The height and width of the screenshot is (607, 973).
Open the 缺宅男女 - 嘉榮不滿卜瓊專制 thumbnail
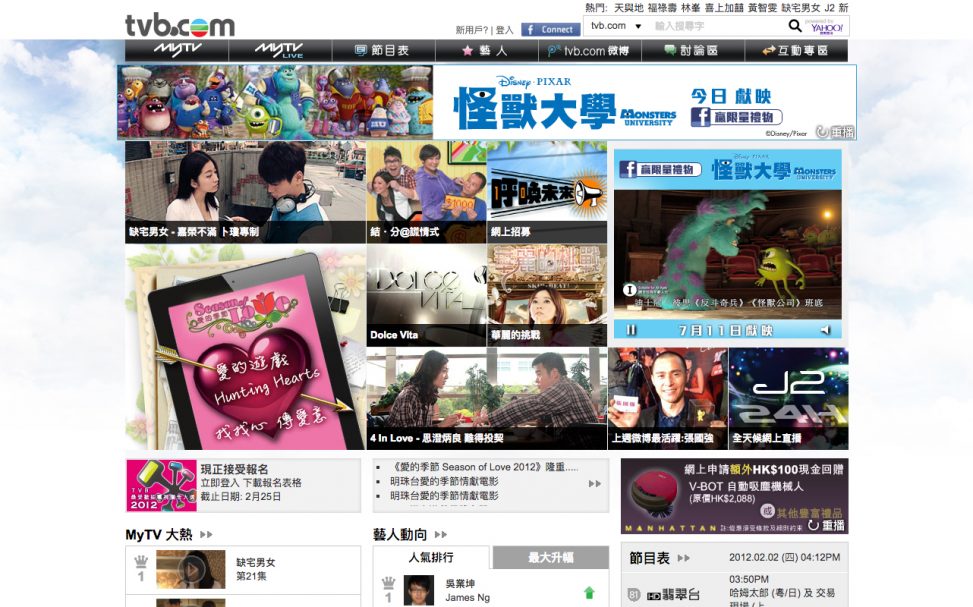(x=245, y=191)
